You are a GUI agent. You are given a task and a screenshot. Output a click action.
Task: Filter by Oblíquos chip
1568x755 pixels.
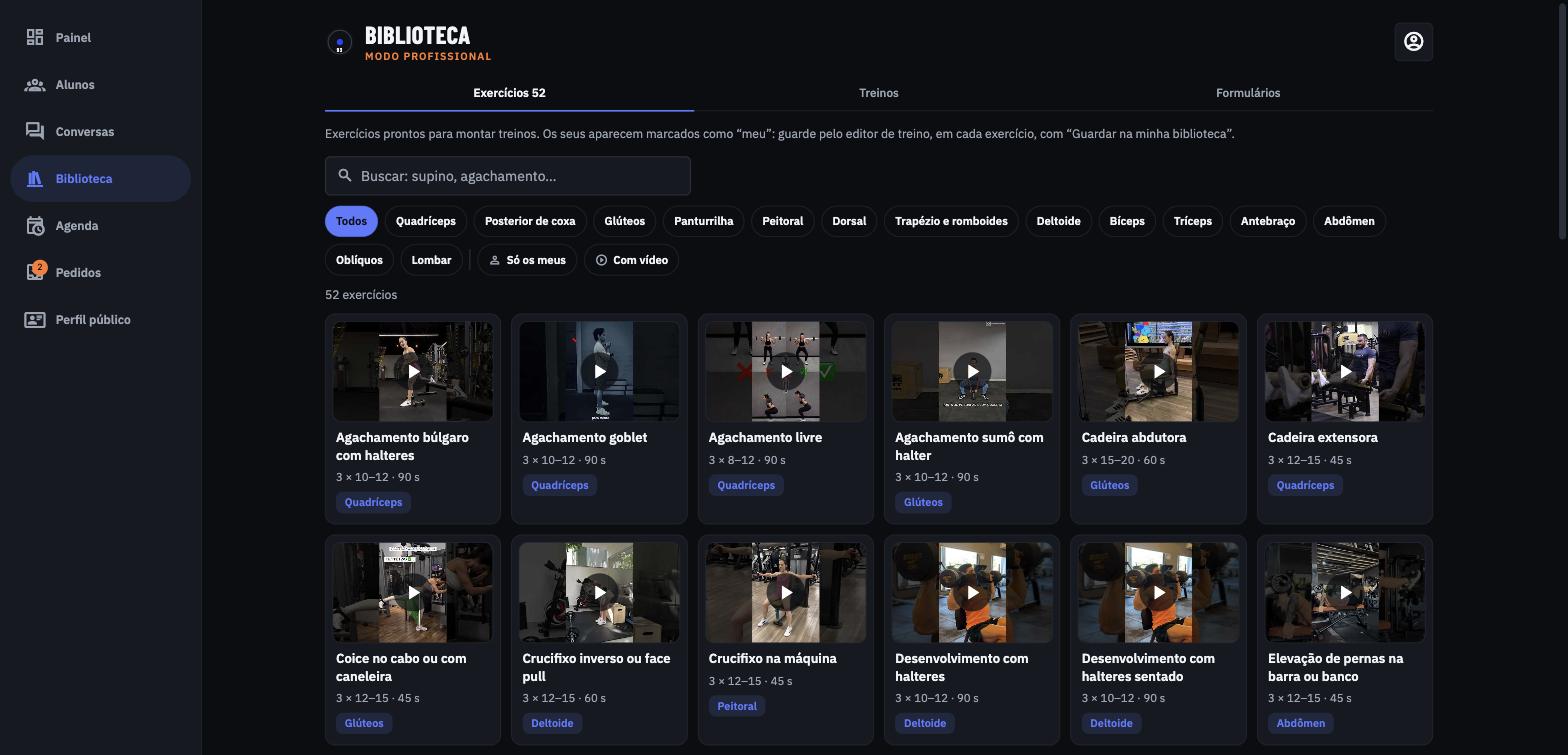359,260
